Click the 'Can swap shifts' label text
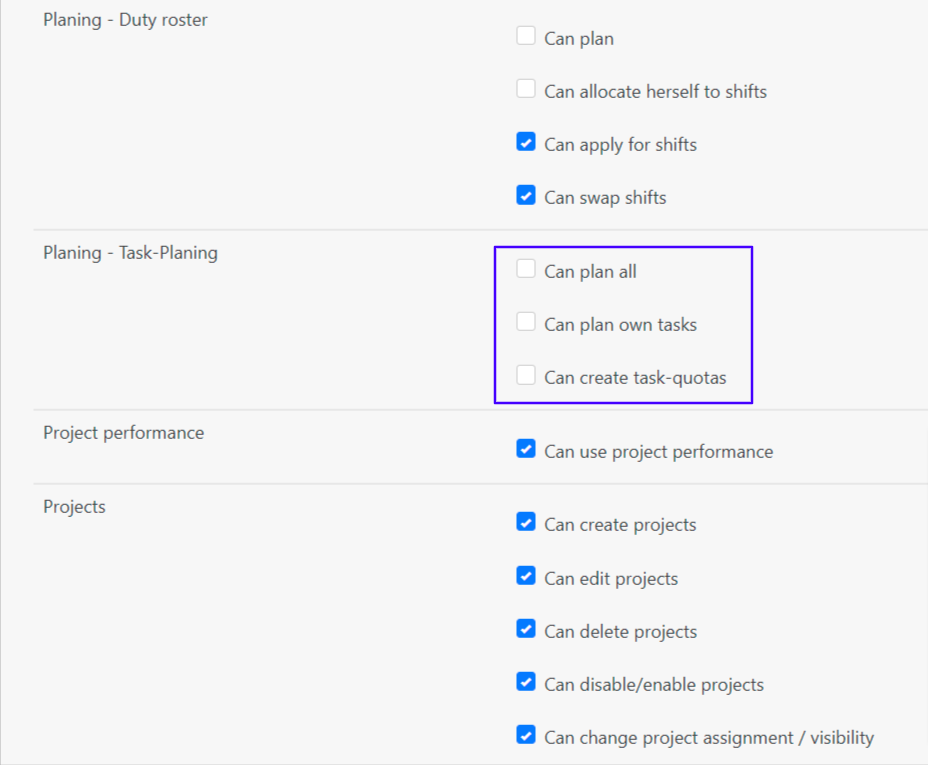928x765 pixels. pos(605,198)
